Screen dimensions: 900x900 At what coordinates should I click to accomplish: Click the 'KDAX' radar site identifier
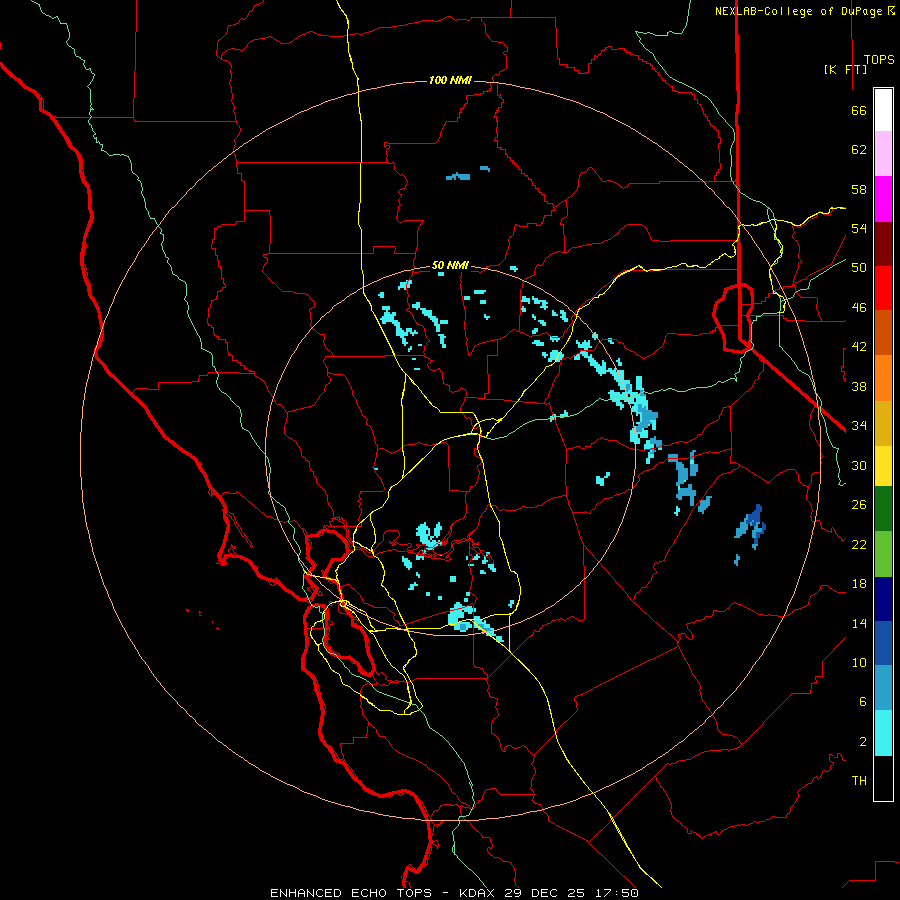(x=478, y=893)
